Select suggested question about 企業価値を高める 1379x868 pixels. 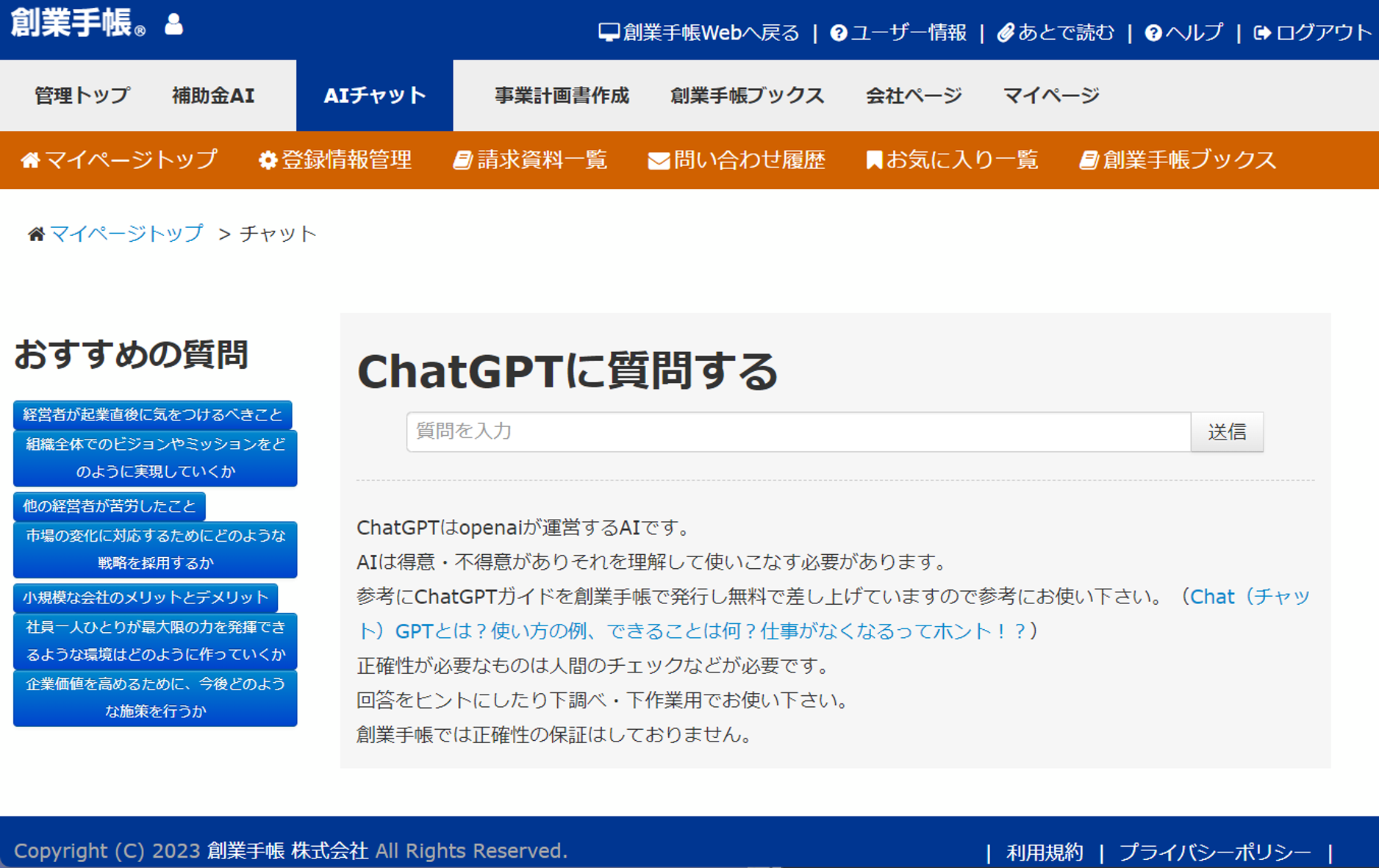(x=155, y=697)
